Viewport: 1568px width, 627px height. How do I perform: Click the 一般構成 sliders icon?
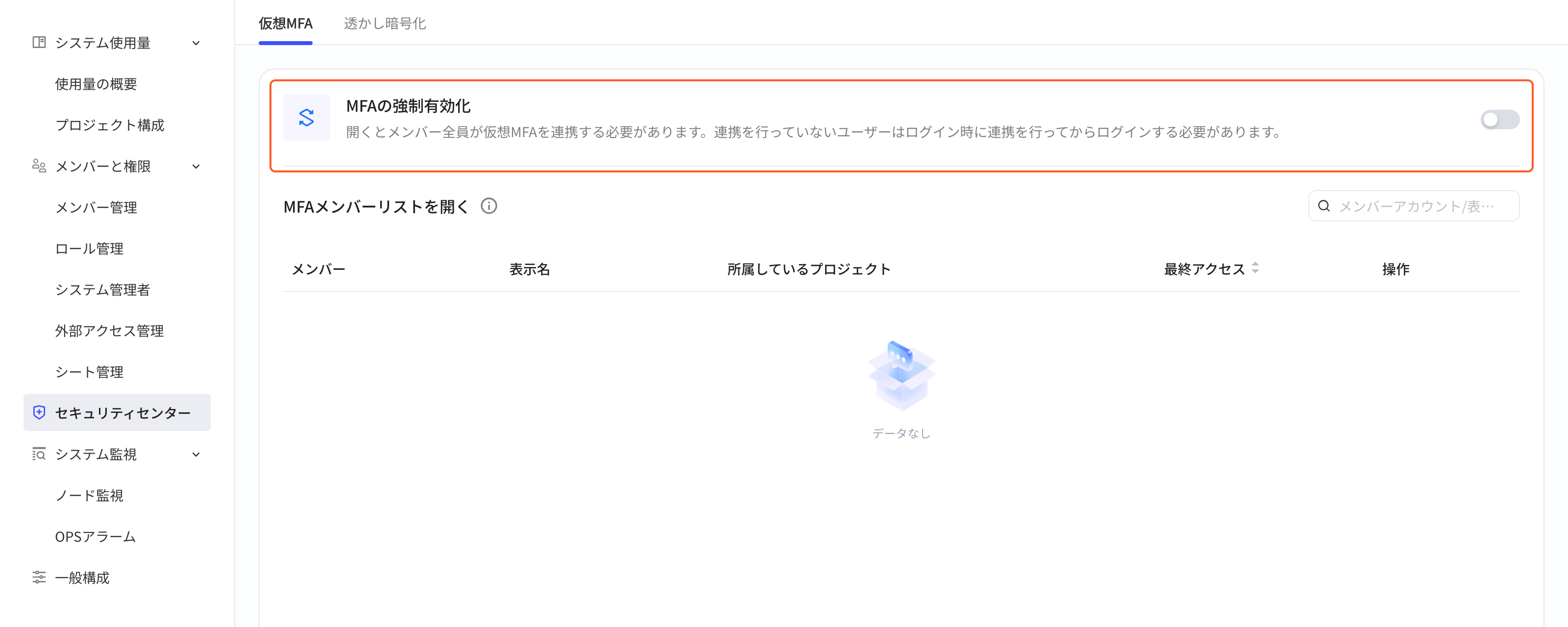(x=39, y=577)
